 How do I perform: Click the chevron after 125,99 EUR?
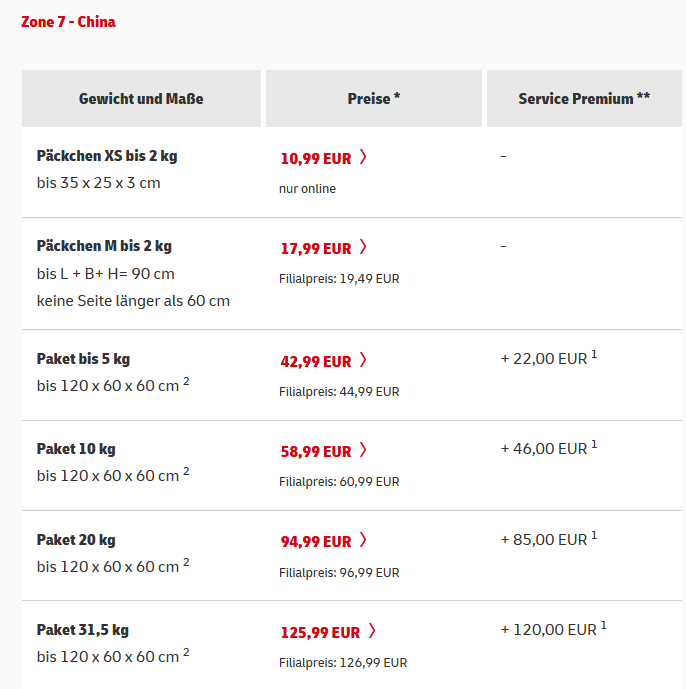coord(372,631)
